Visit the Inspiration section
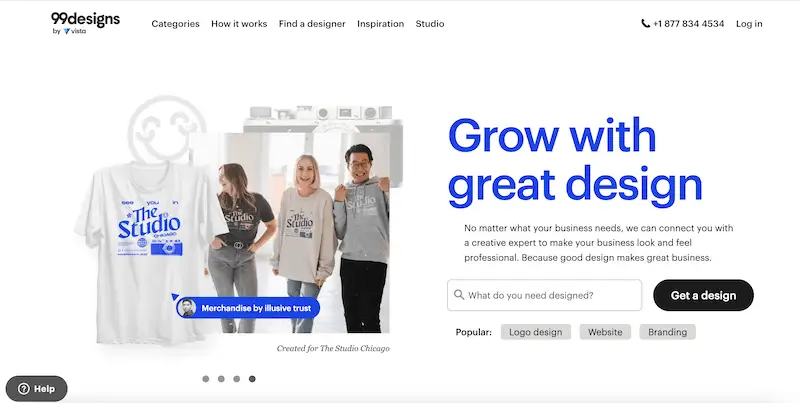 [380, 24]
